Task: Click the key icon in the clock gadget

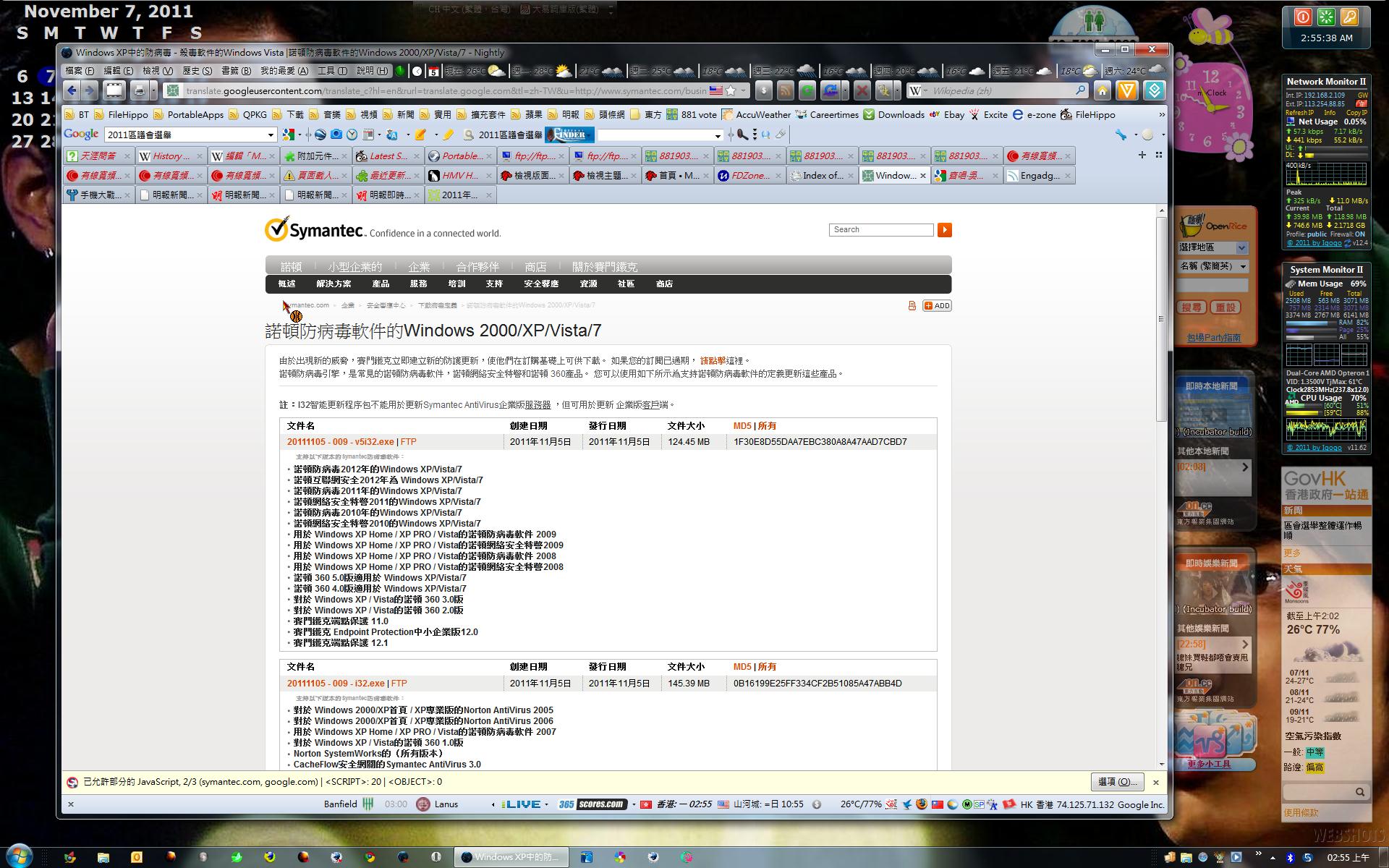Action: (x=1349, y=17)
